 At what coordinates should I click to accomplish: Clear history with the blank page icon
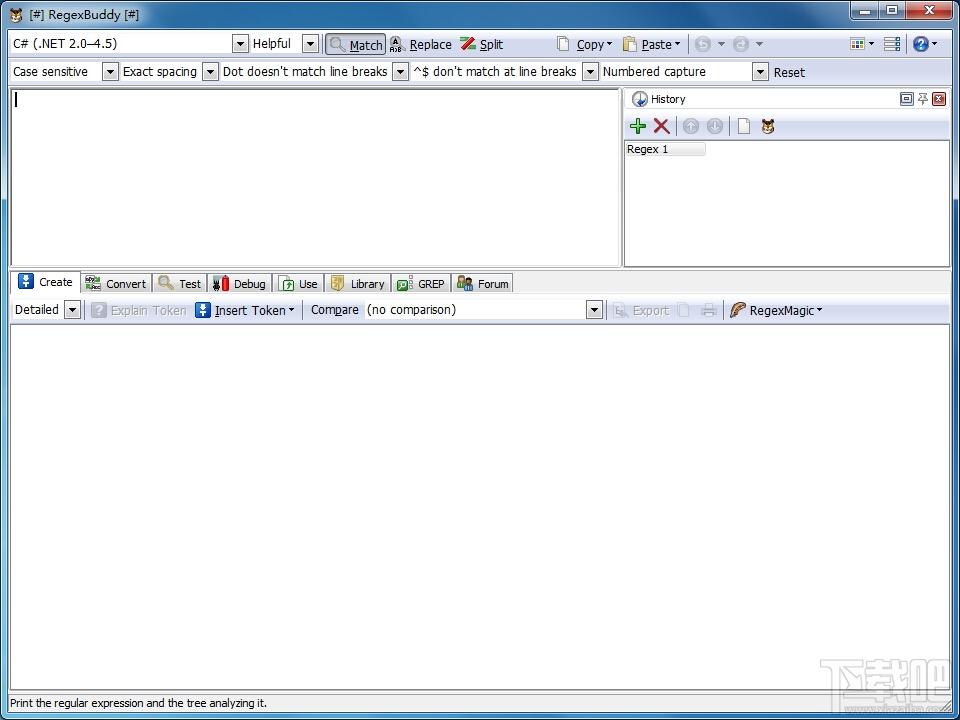tap(743, 126)
